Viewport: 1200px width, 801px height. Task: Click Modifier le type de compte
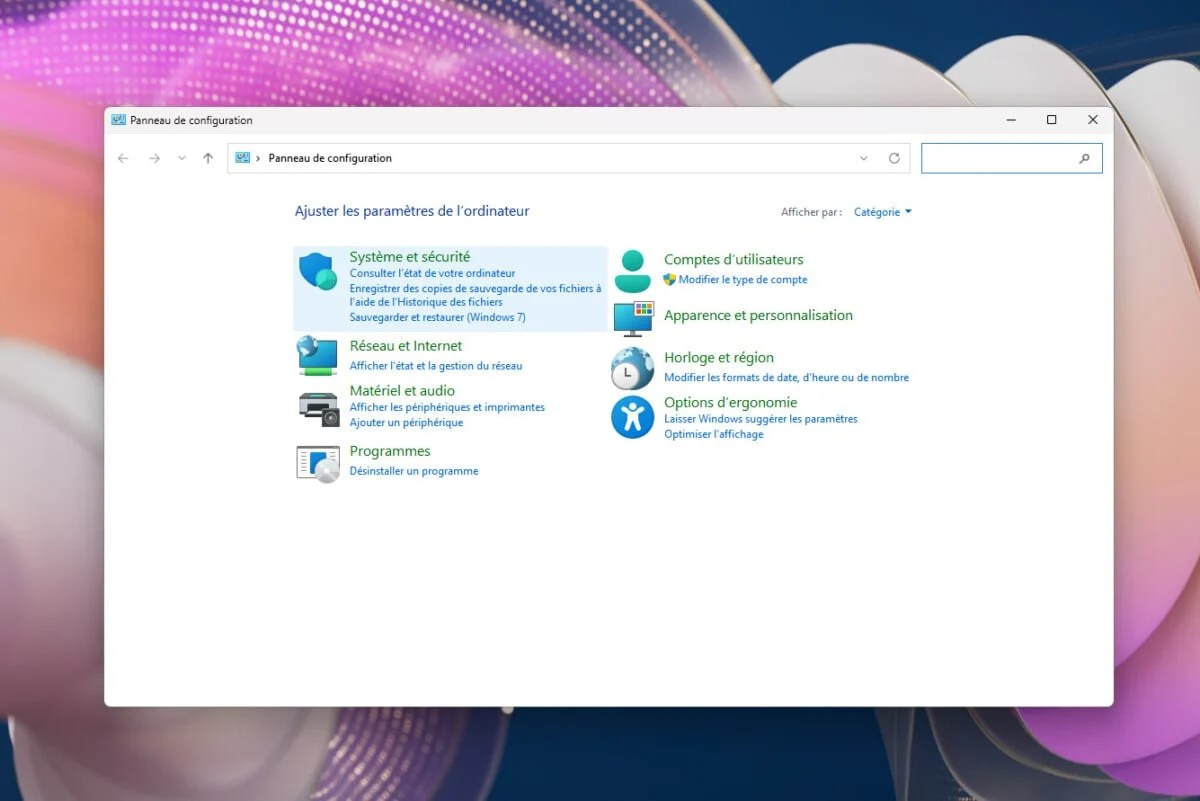743,280
